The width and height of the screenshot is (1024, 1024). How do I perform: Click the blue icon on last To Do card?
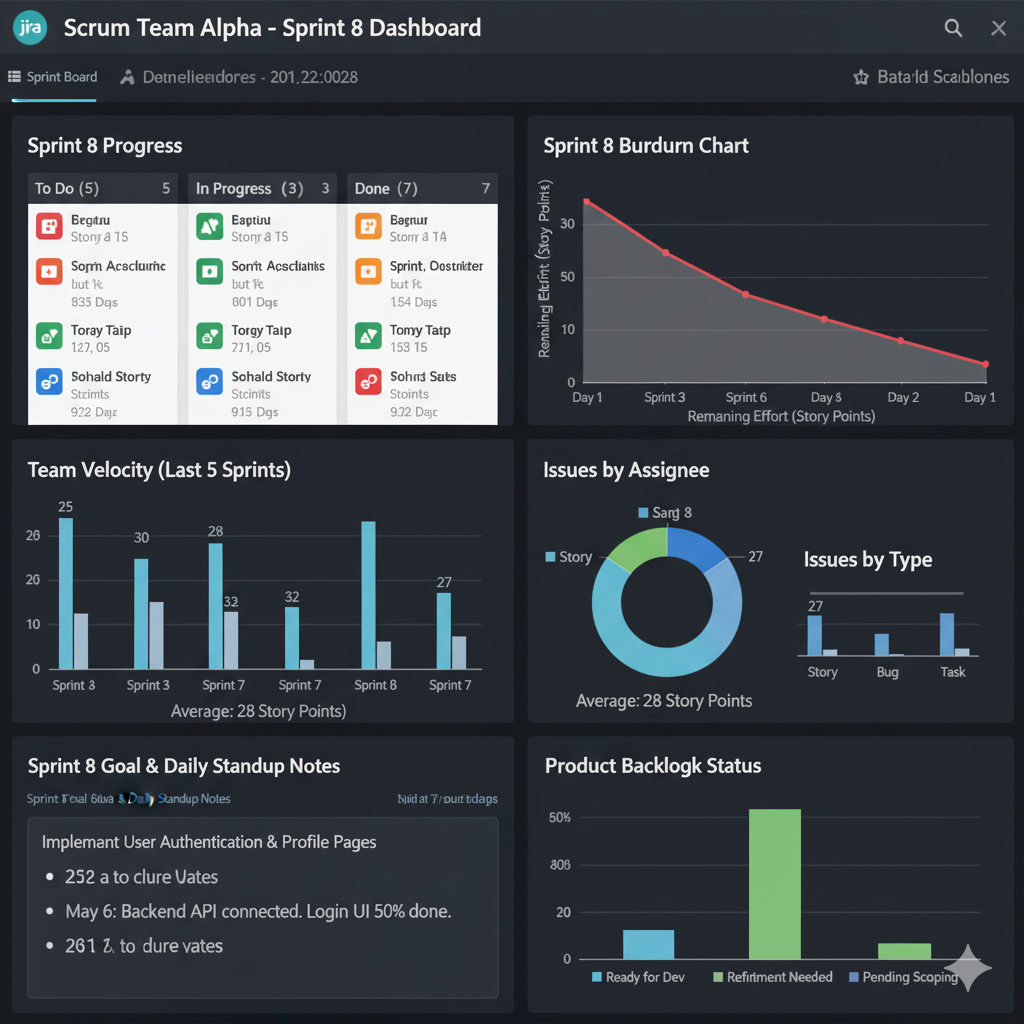49,381
